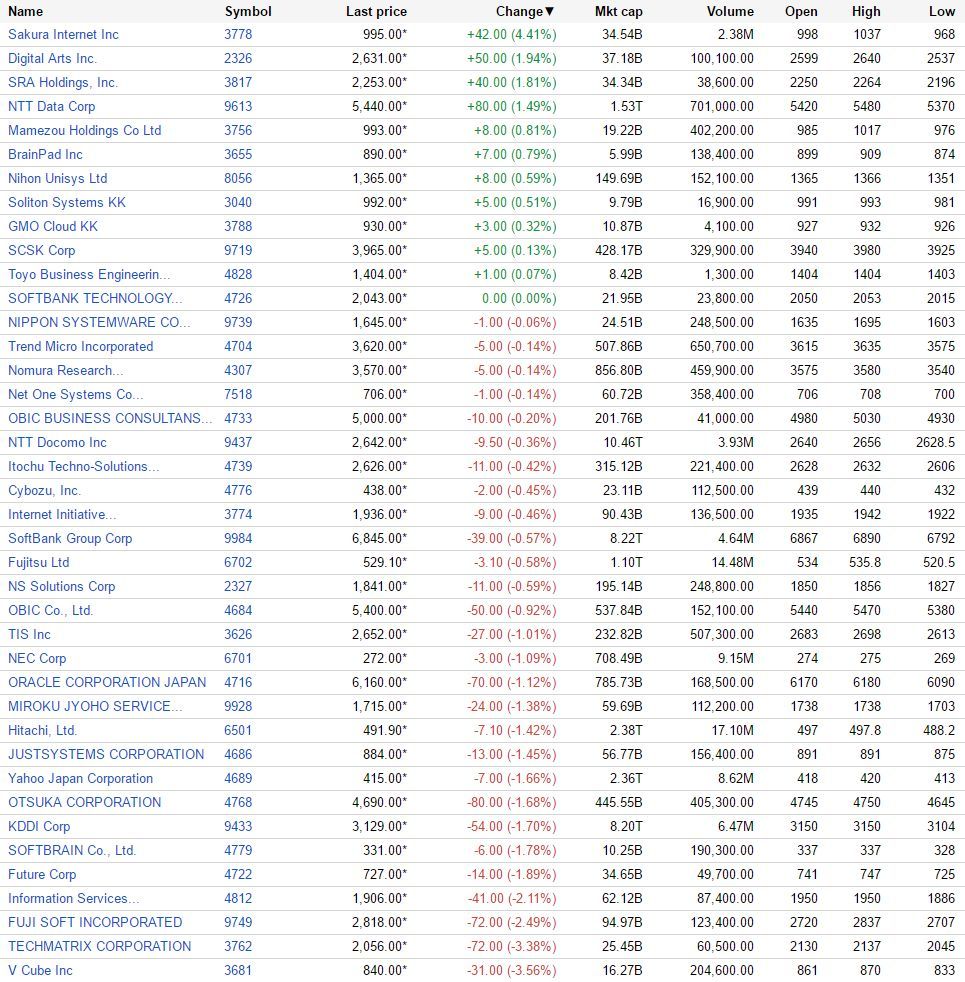Sort by the Low column header

(942, 11)
